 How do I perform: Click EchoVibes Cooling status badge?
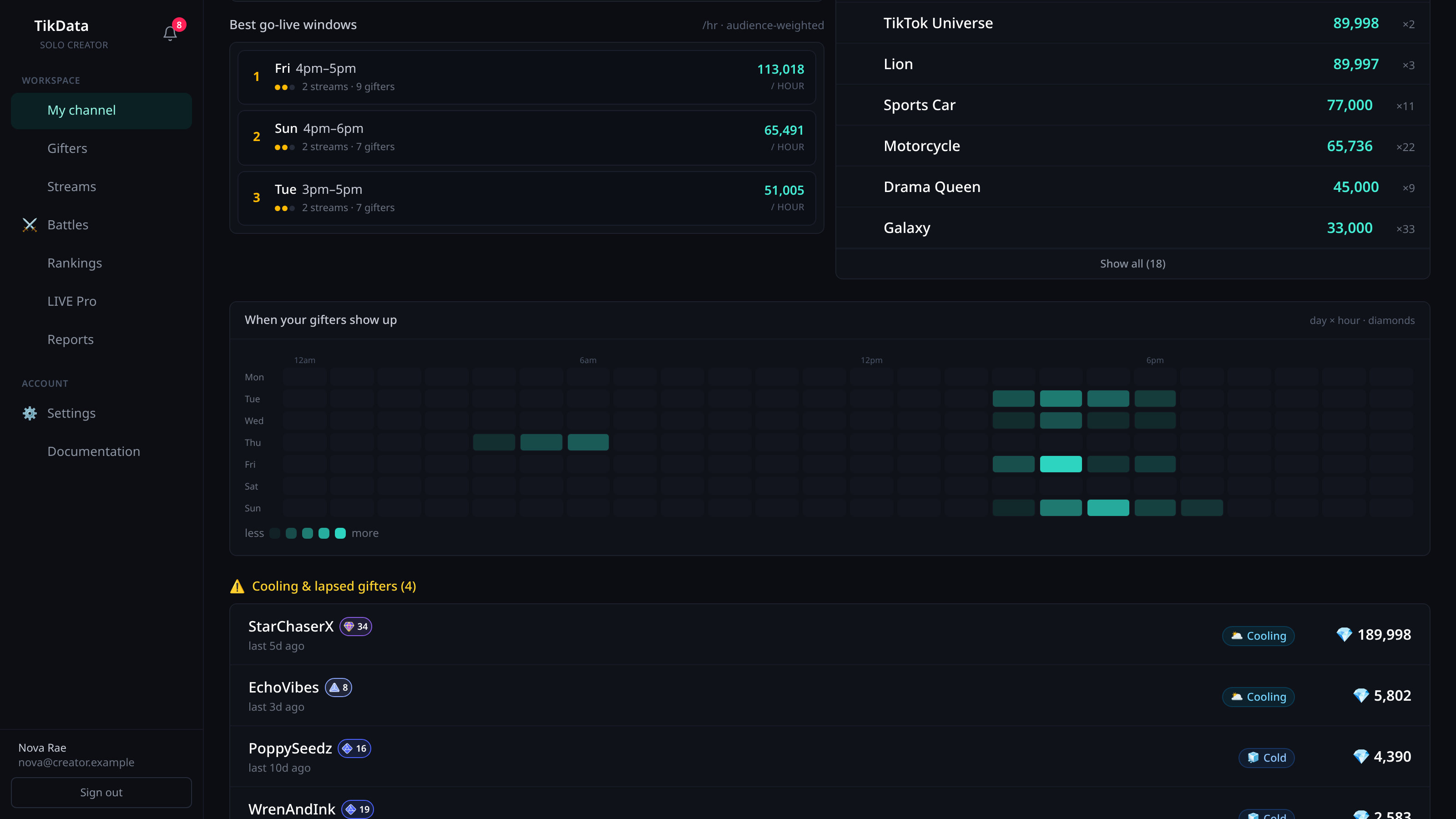click(x=1258, y=697)
